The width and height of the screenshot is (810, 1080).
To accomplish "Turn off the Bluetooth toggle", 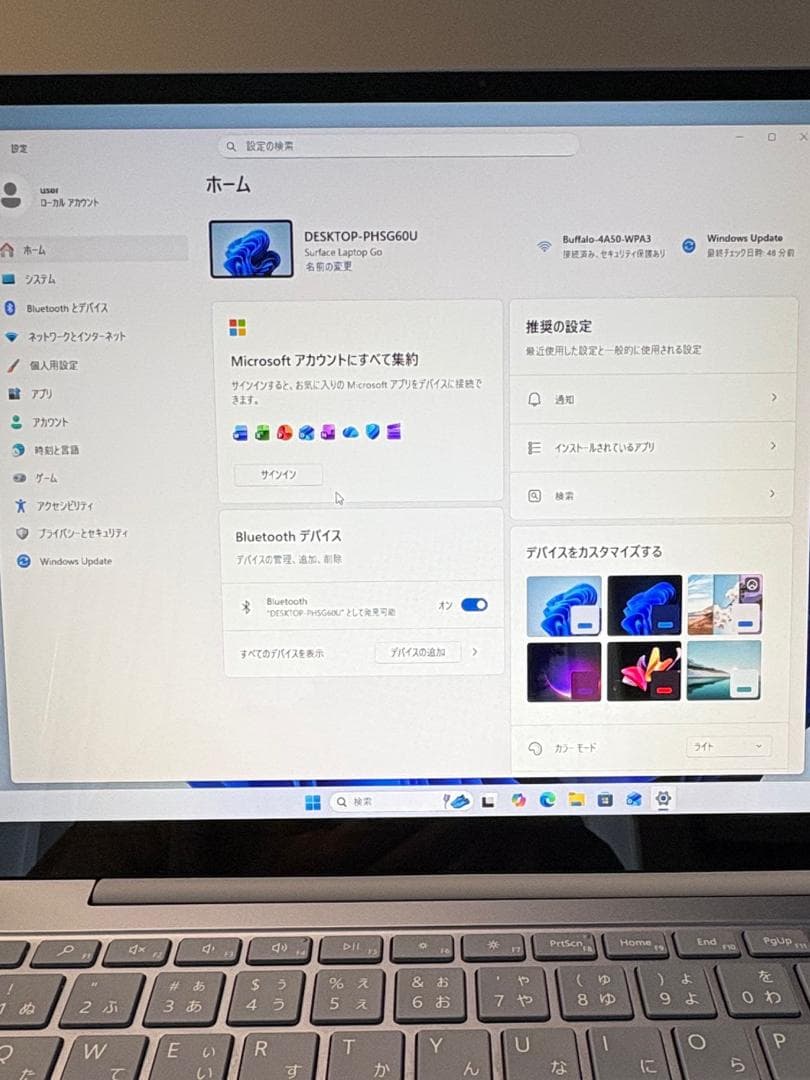I will pyautogui.click(x=476, y=604).
